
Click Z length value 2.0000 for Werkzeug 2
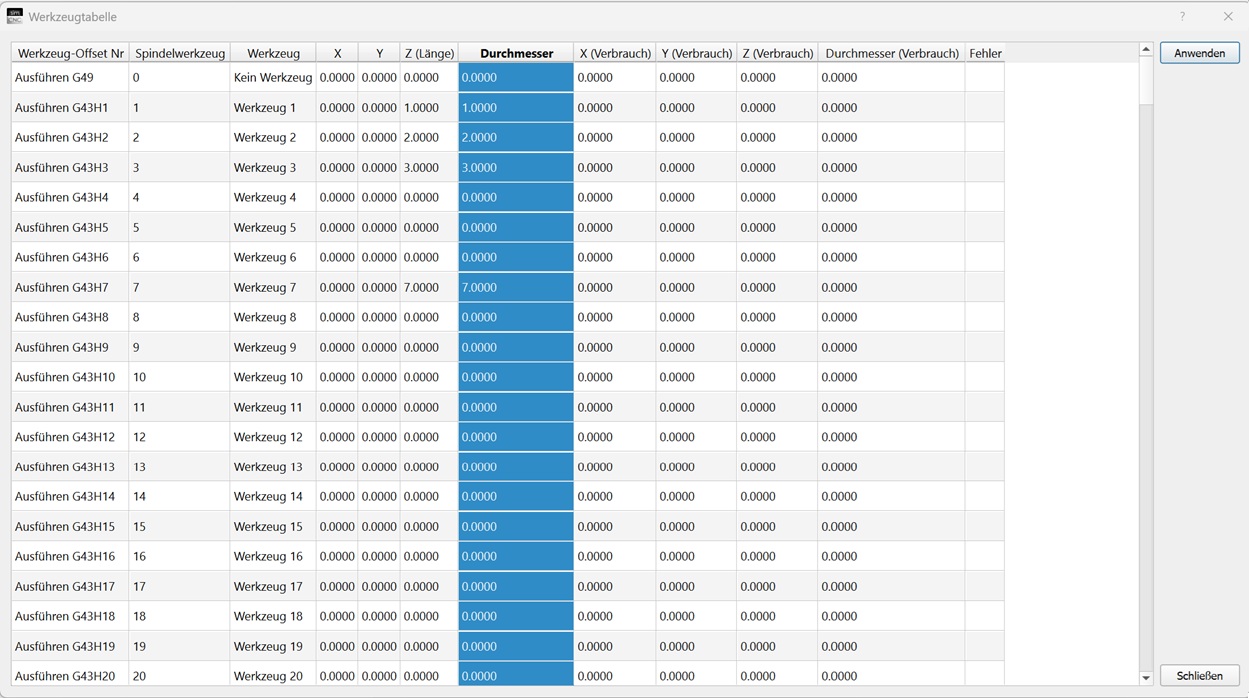[x=429, y=137]
